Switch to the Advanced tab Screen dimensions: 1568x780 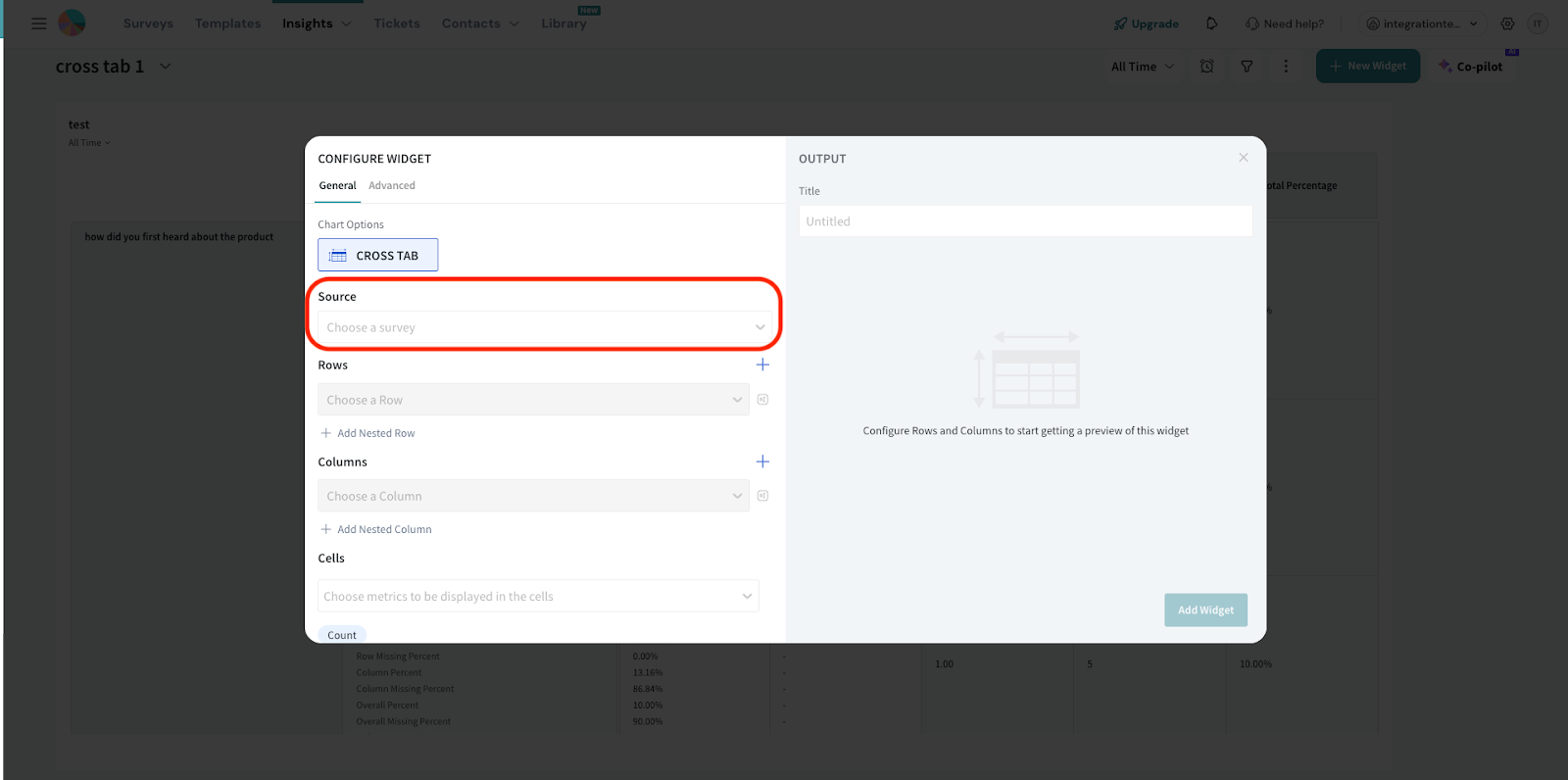pyautogui.click(x=391, y=185)
